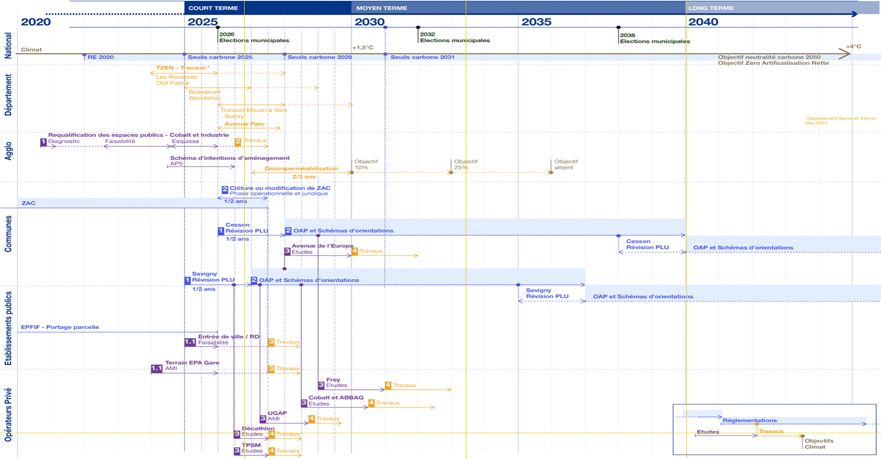Select the 3 badge beside Frey Etudes
Viewport: 881px width, 459px height.
321,385
